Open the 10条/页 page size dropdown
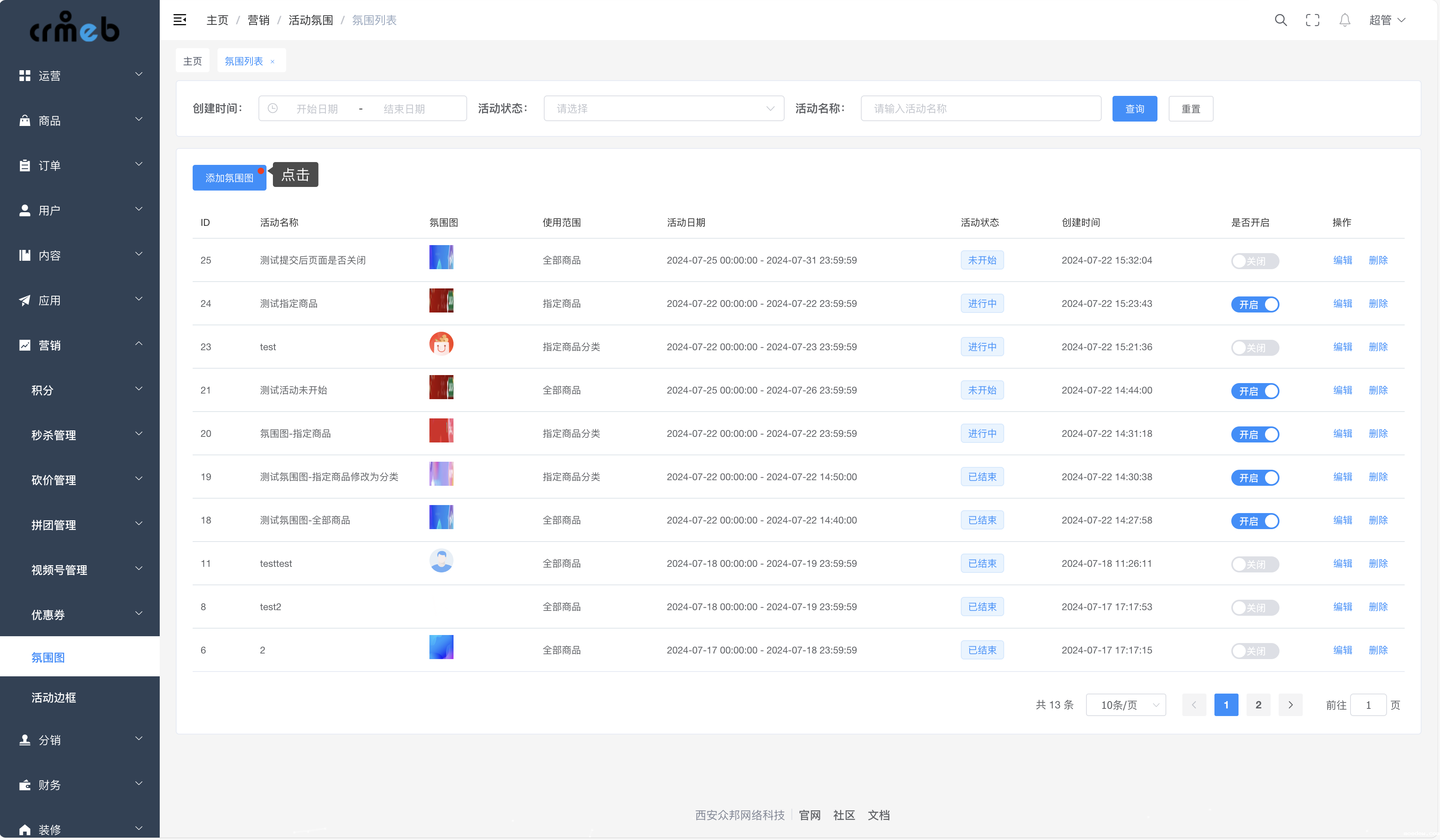The image size is (1440, 840). click(1125, 705)
